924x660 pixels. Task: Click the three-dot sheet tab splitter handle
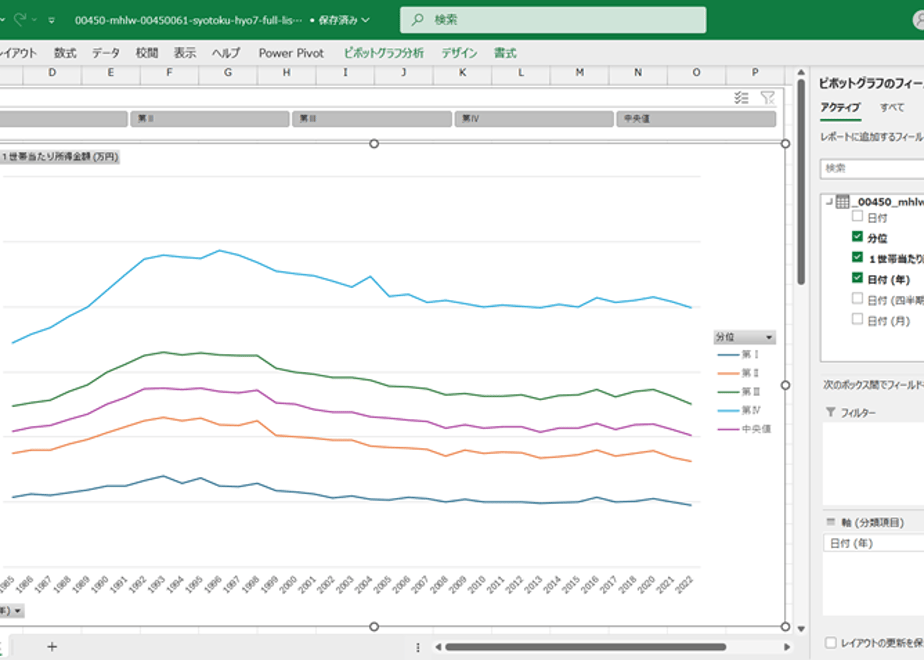click(418, 647)
